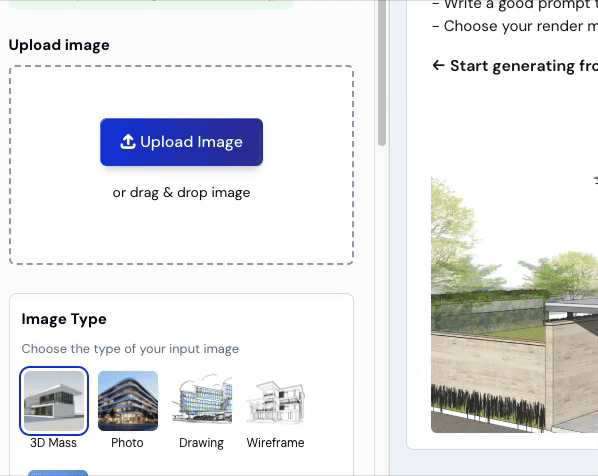Click the Upload Image button
The width and height of the screenshot is (598, 476).
[181, 142]
